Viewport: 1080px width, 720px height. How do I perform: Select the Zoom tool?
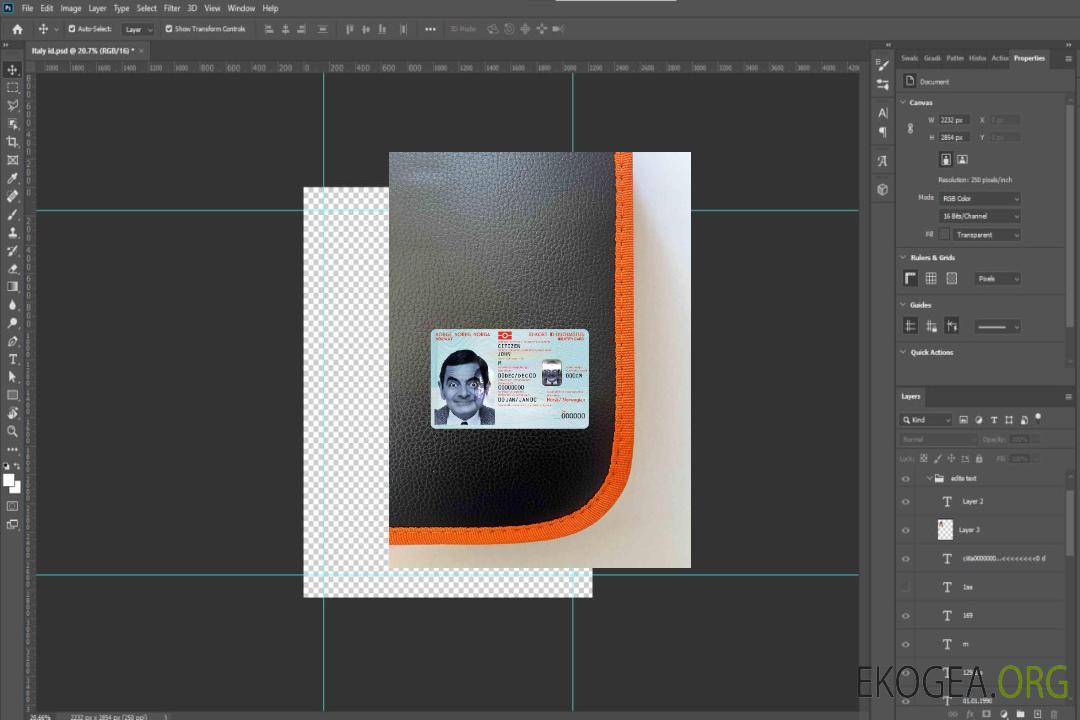[x=13, y=431]
